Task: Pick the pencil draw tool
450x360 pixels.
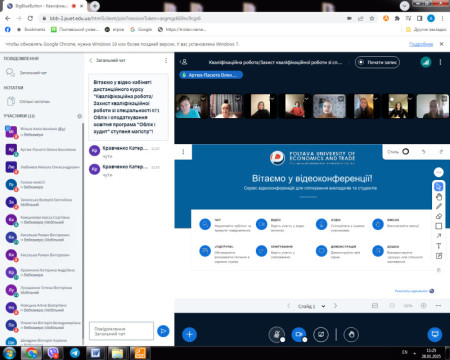Action: pyautogui.click(x=439, y=206)
